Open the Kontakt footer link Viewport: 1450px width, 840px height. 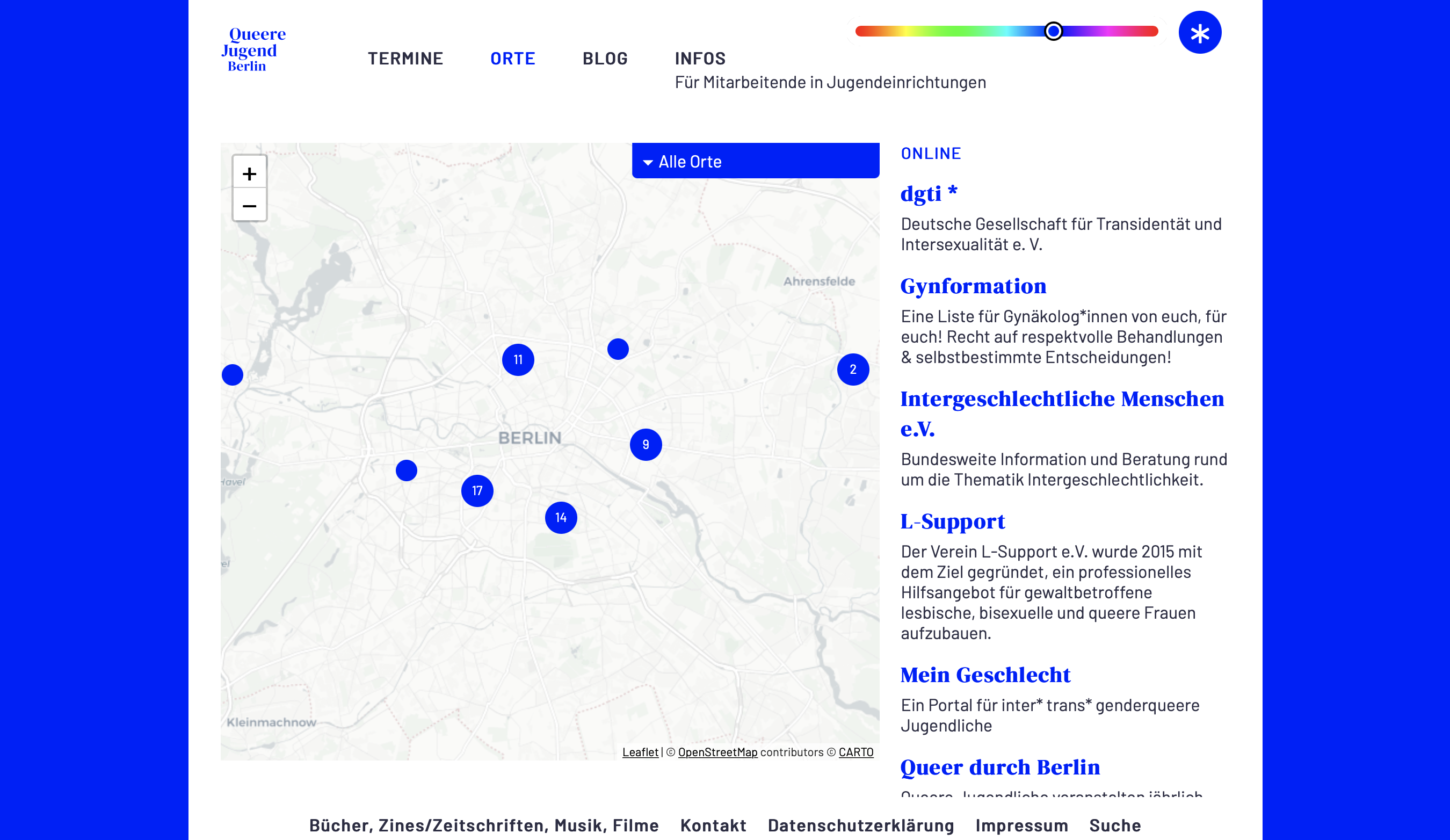pos(713,825)
